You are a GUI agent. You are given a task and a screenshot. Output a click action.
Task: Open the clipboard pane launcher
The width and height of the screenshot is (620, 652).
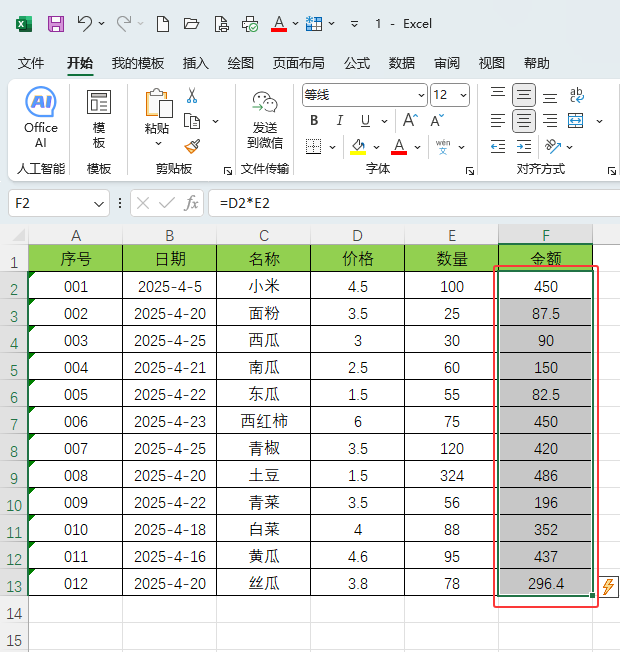pyautogui.click(x=227, y=170)
